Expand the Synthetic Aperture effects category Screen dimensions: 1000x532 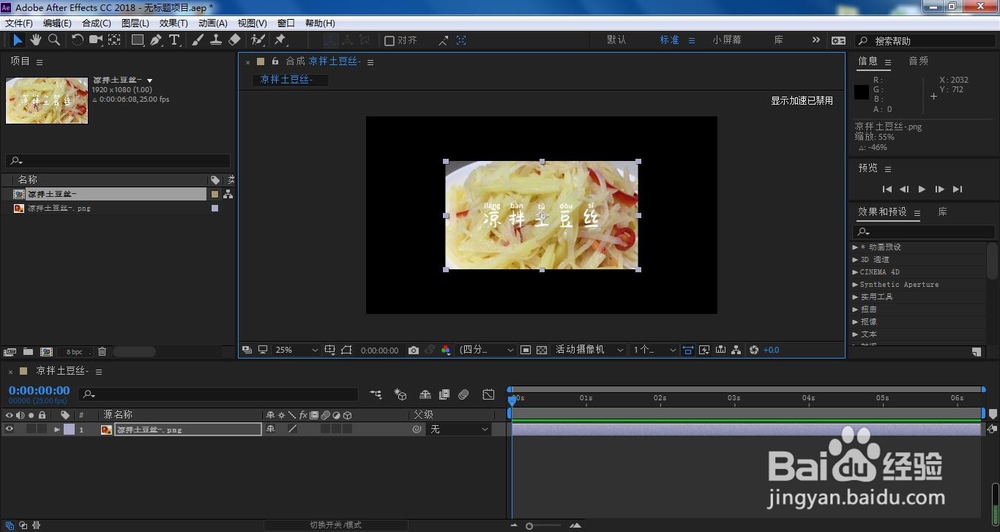pos(855,284)
